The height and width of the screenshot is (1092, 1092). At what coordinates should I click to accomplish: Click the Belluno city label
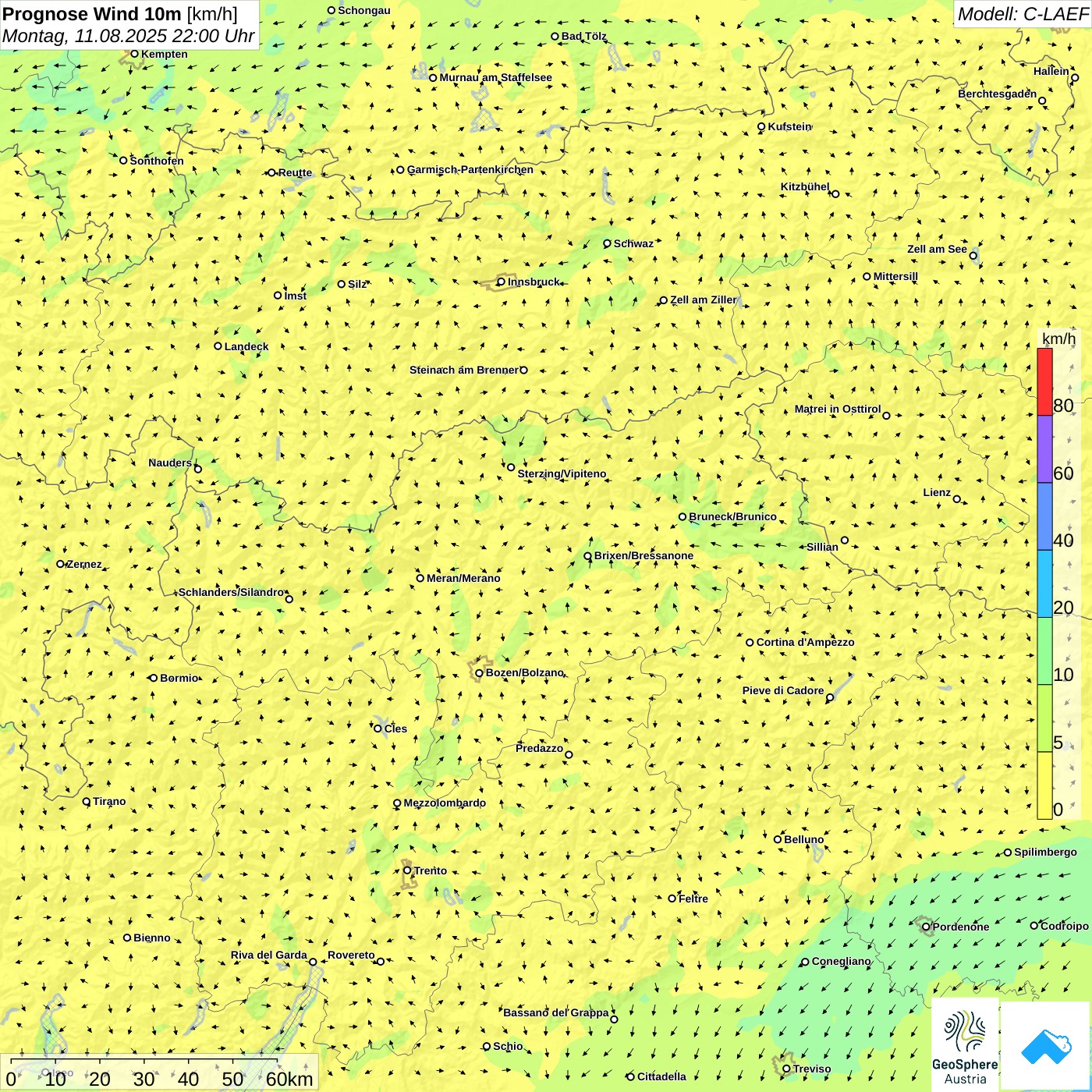(x=803, y=839)
